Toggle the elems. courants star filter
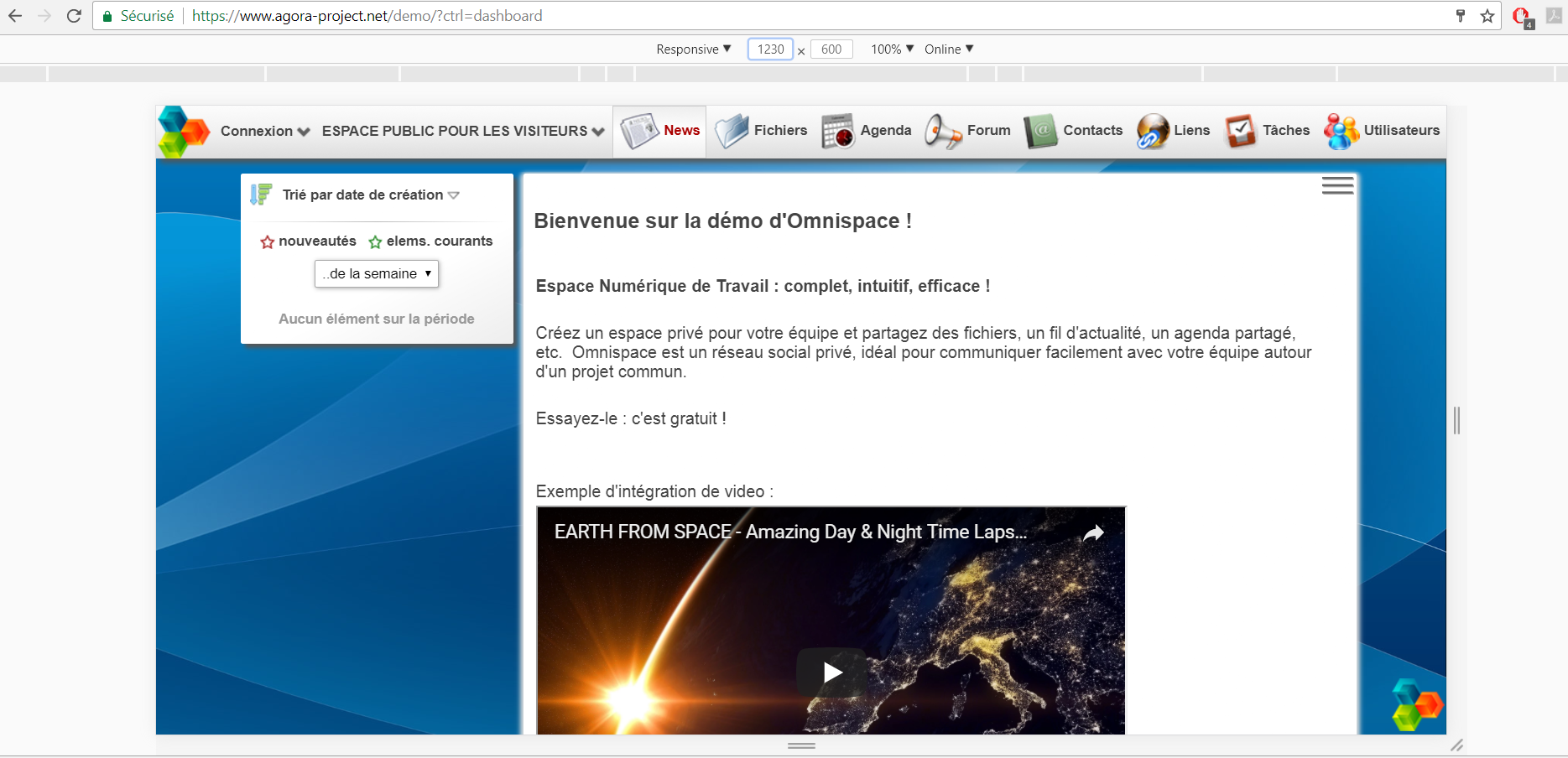1568x758 pixels. (x=375, y=242)
